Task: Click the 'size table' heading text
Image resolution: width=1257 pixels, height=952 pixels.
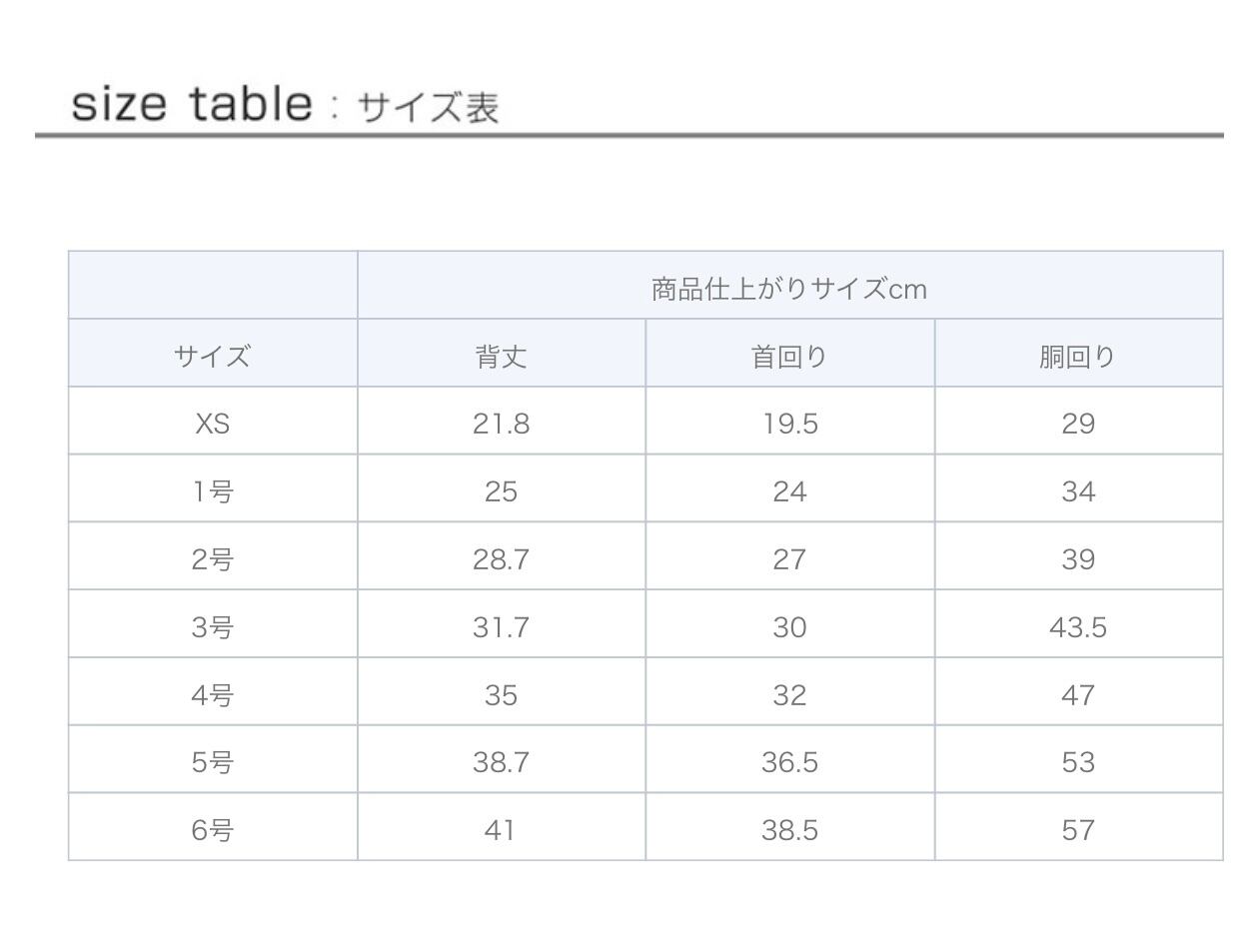Action: click(x=191, y=104)
